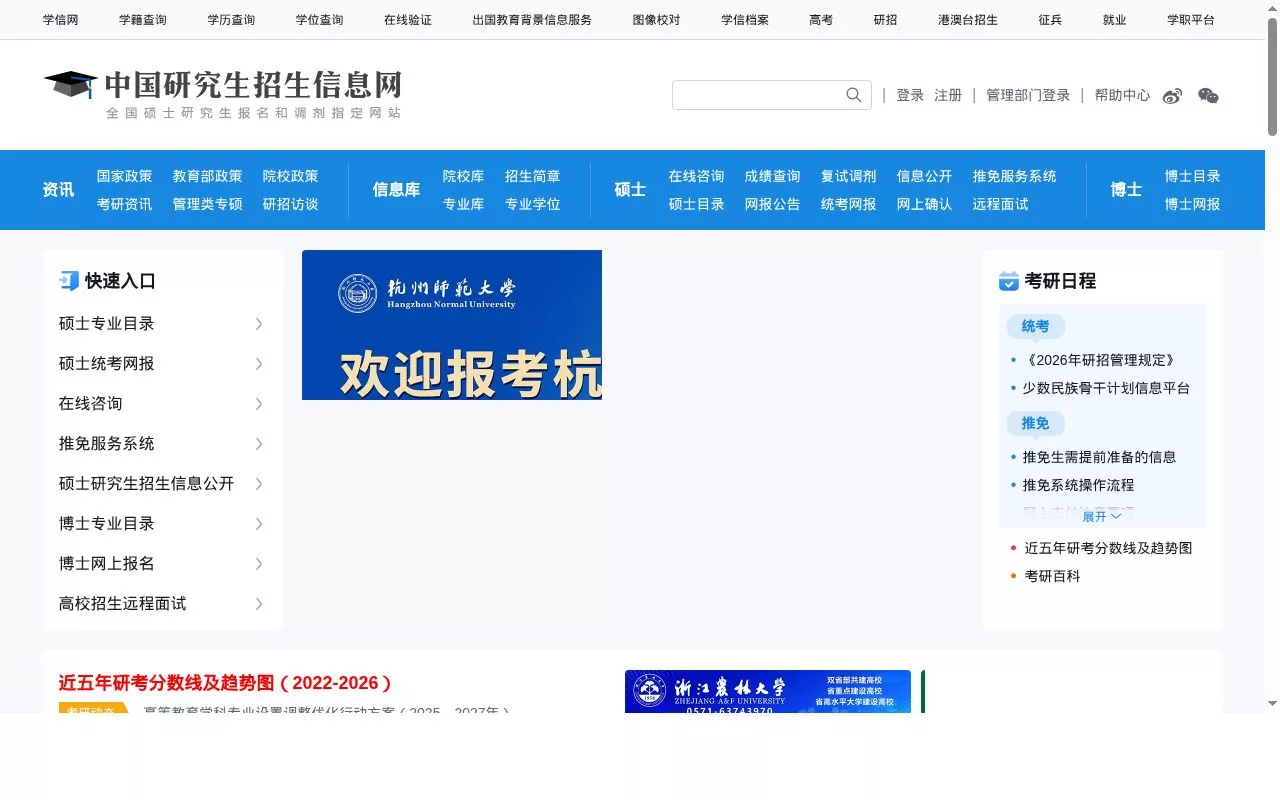1280x800 pixels.
Task: Open 少数民族骨干计划信息平台 link
Action: point(1106,388)
